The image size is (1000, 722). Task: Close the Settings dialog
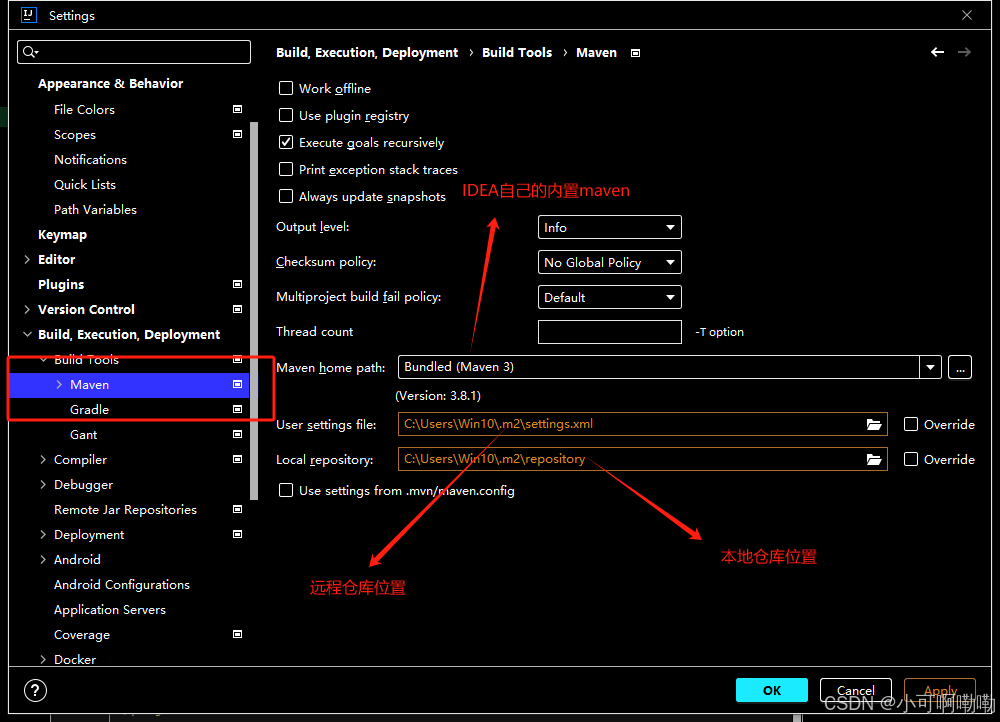tap(967, 15)
